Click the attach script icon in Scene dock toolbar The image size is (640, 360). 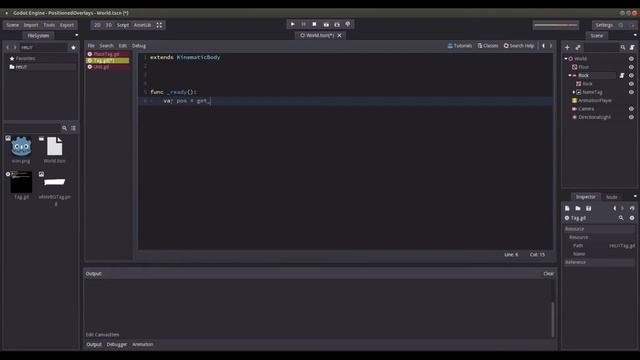632,47
